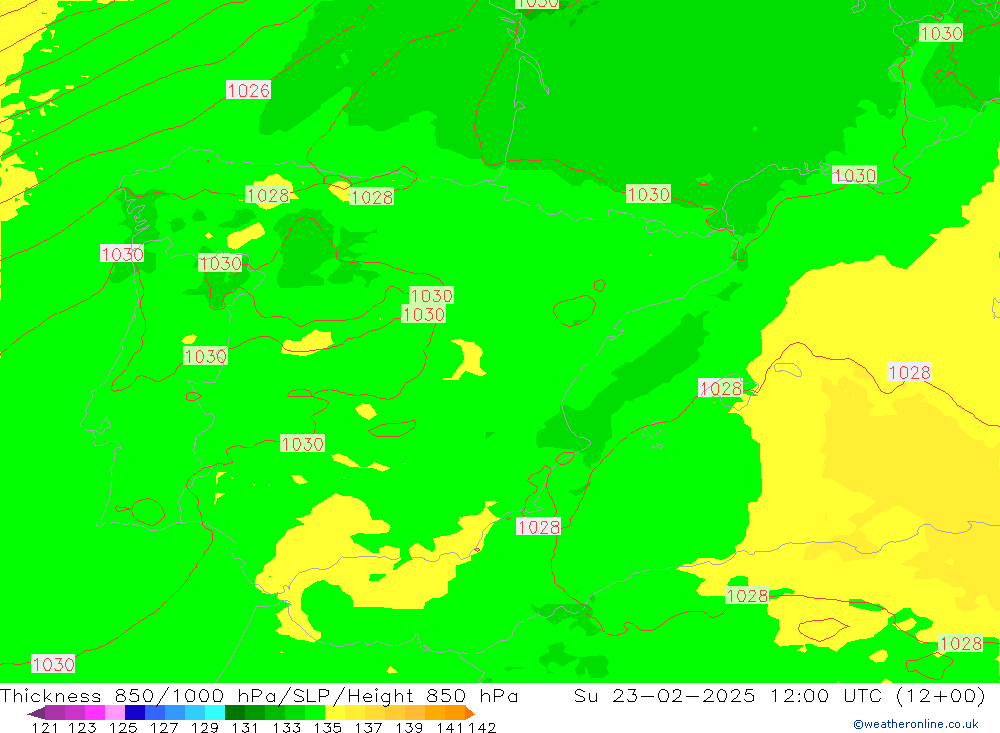Click the 1030 isobar label in bottom-left corner
Screen dimensions: 1000x733
(x=53, y=664)
